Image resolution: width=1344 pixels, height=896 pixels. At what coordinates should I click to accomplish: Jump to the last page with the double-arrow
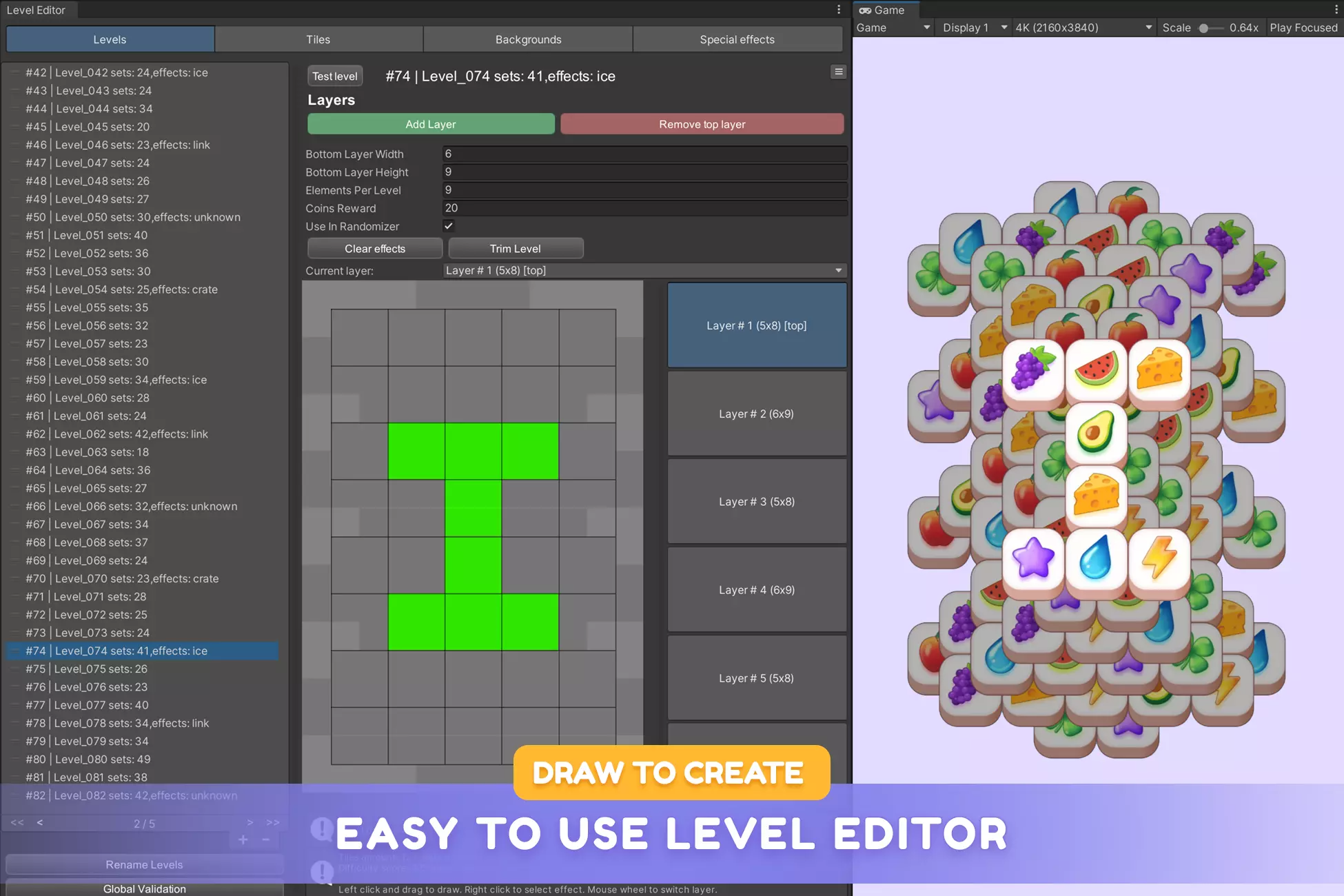pyautogui.click(x=273, y=822)
